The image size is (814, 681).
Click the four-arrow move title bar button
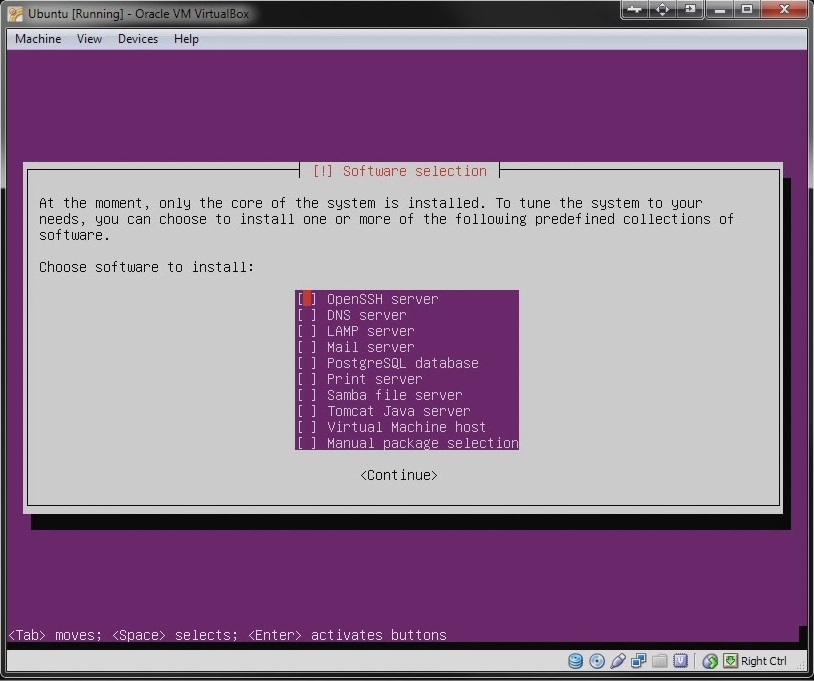click(662, 9)
